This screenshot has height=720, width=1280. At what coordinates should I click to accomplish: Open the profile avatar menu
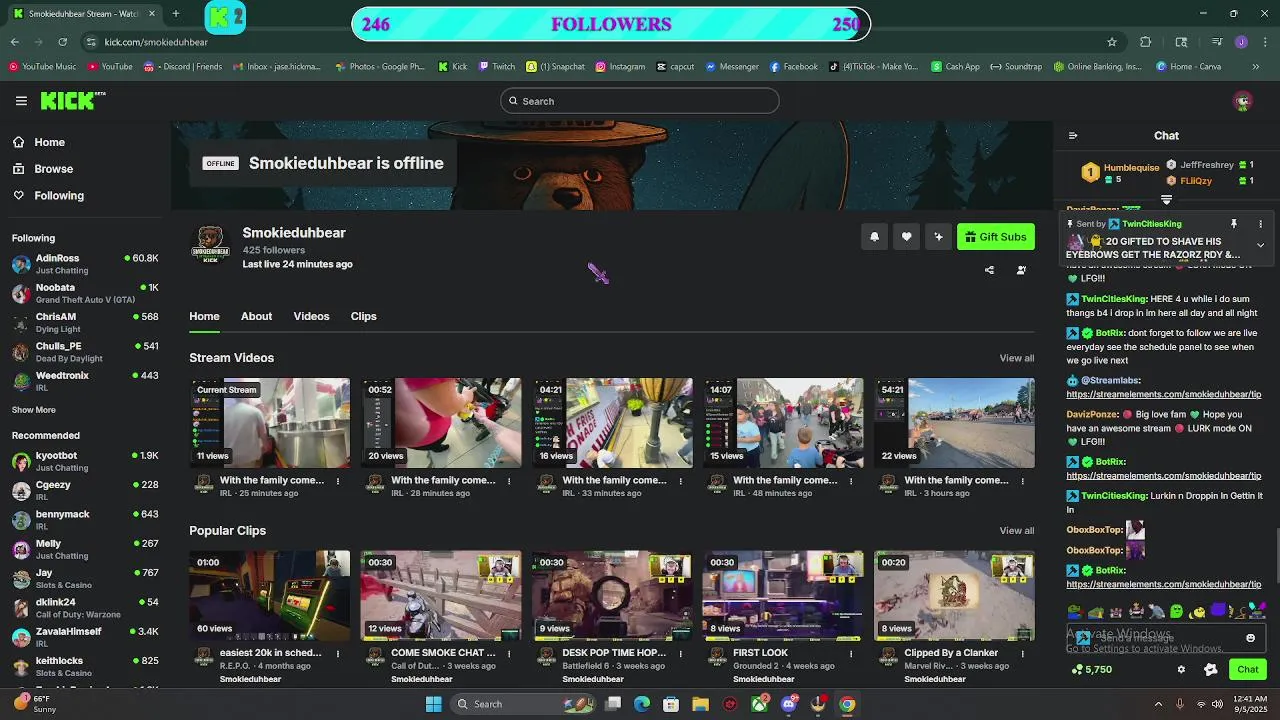point(1243,101)
